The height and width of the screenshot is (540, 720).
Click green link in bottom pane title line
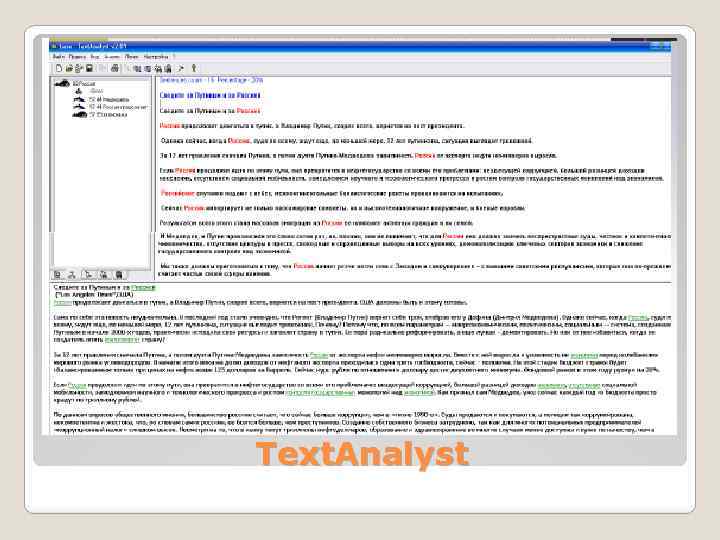click(143, 287)
